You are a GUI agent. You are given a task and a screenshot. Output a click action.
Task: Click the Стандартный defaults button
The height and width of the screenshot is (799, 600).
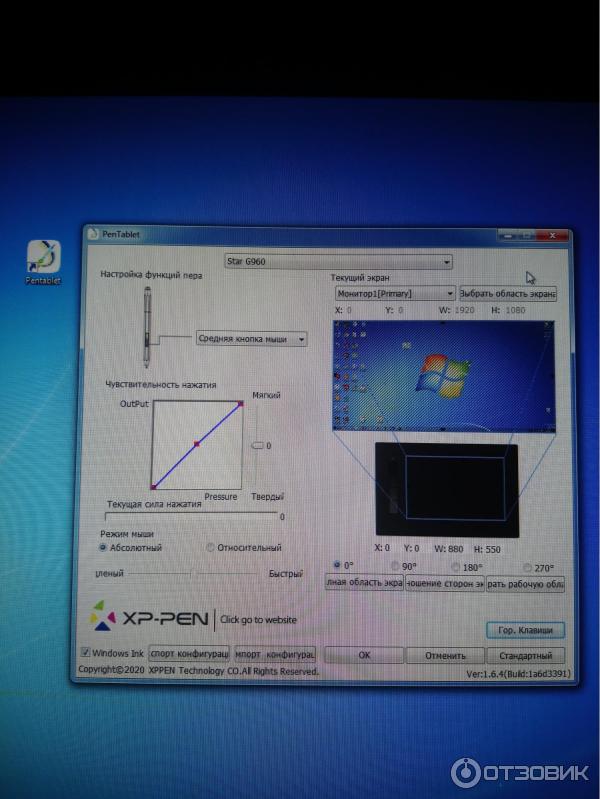click(526, 655)
